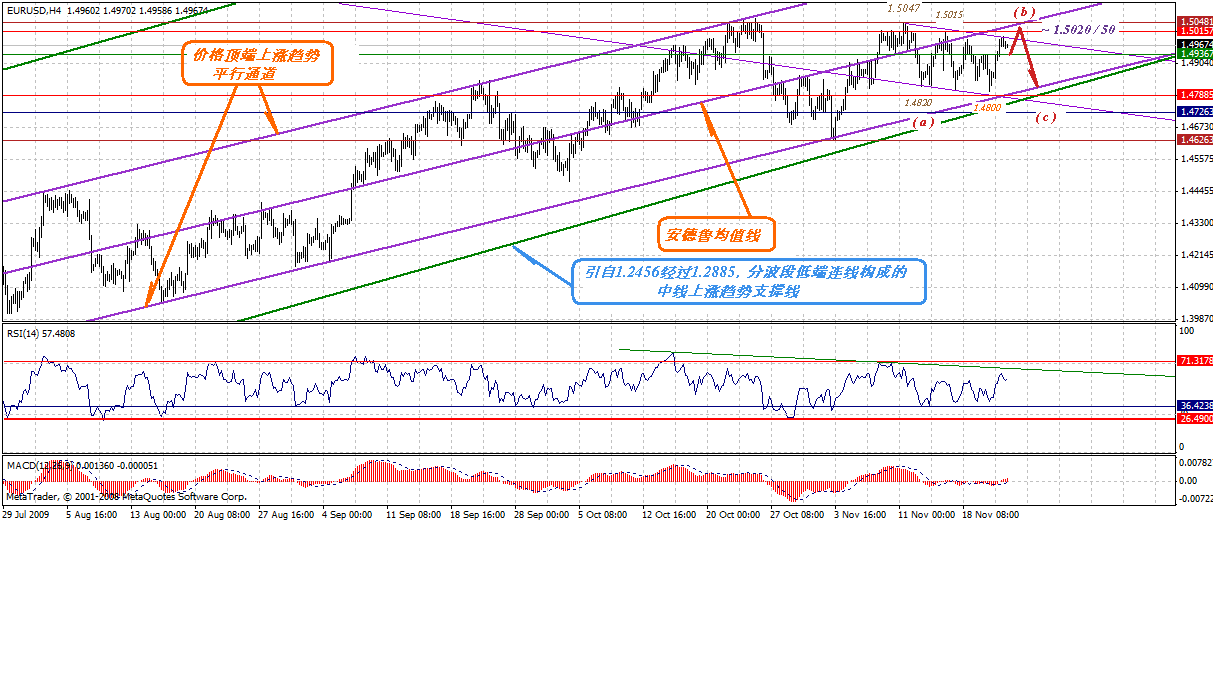This screenshot has height=685, width=1213.
Task: Click the current price label 1.49674
Action: (1195, 45)
